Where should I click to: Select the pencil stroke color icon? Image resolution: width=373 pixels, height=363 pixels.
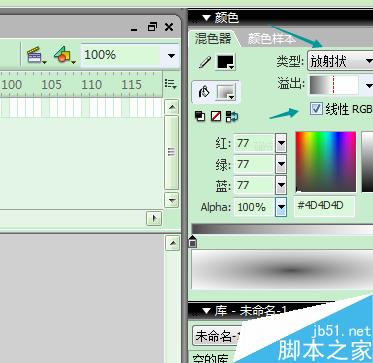point(205,63)
